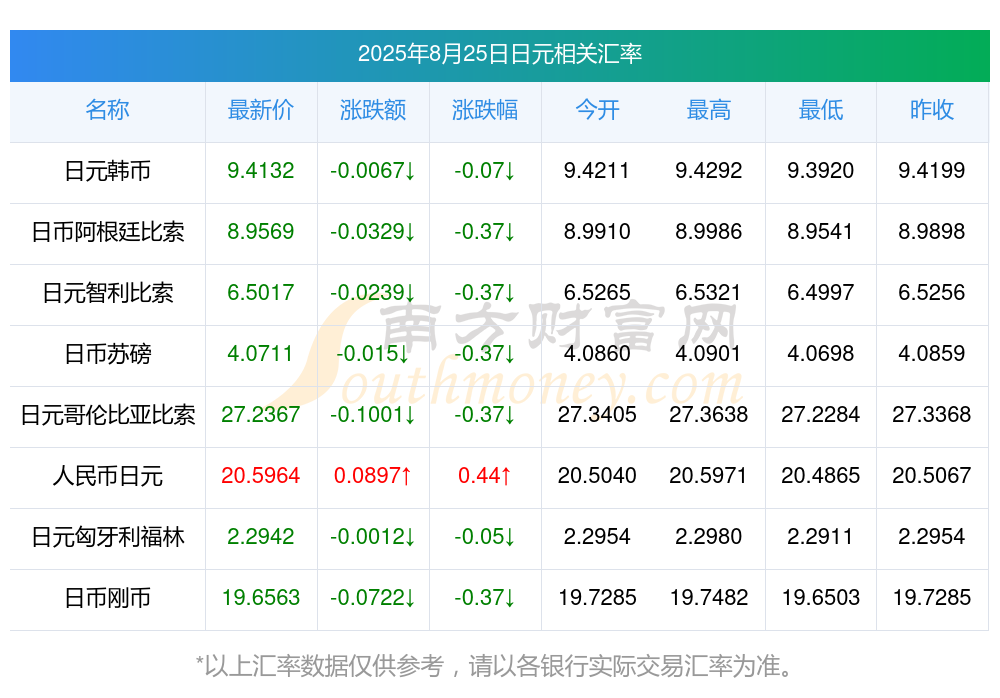This screenshot has width=1000, height=698.
Task: Click low value 2.2911
Action: [820, 536]
